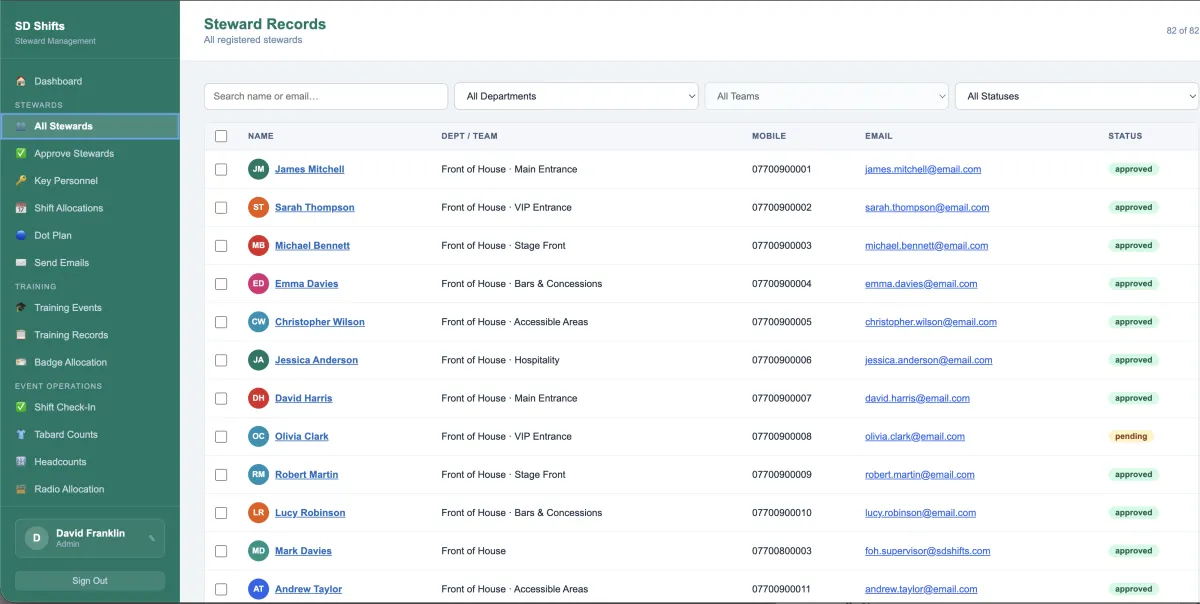The width and height of the screenshot is (1200, 604).
Task: Click the Dashboard house icon in sidebar
Action: (x=21, y=81)
